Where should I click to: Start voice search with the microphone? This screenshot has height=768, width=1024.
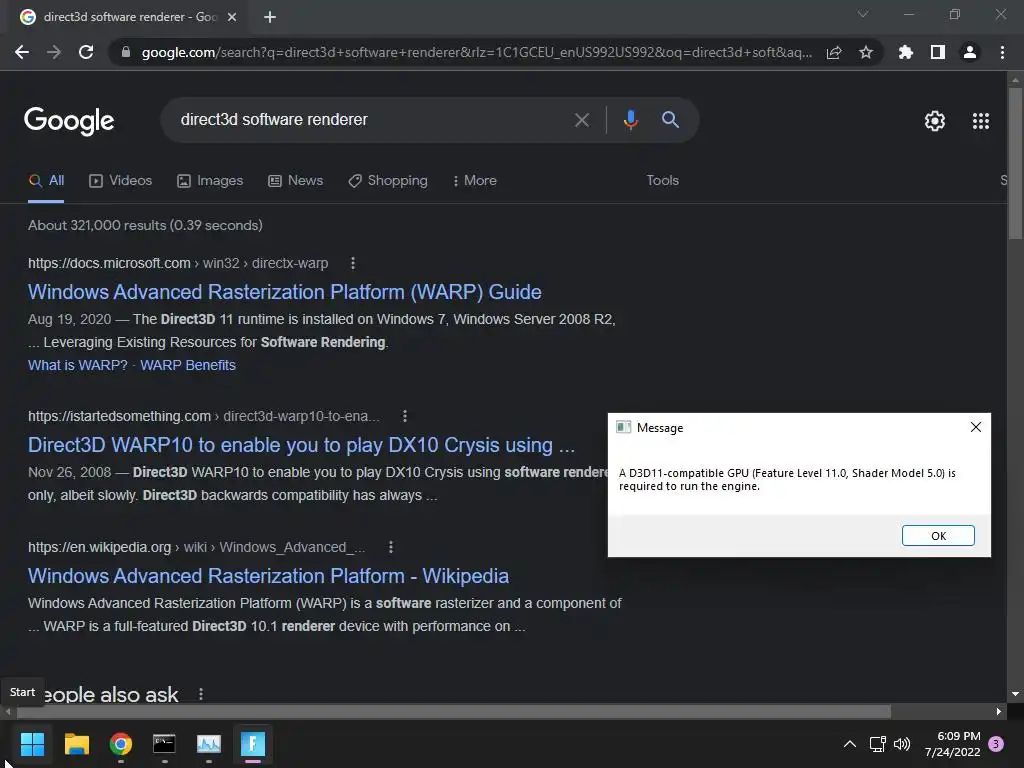[x=630, y=120]
